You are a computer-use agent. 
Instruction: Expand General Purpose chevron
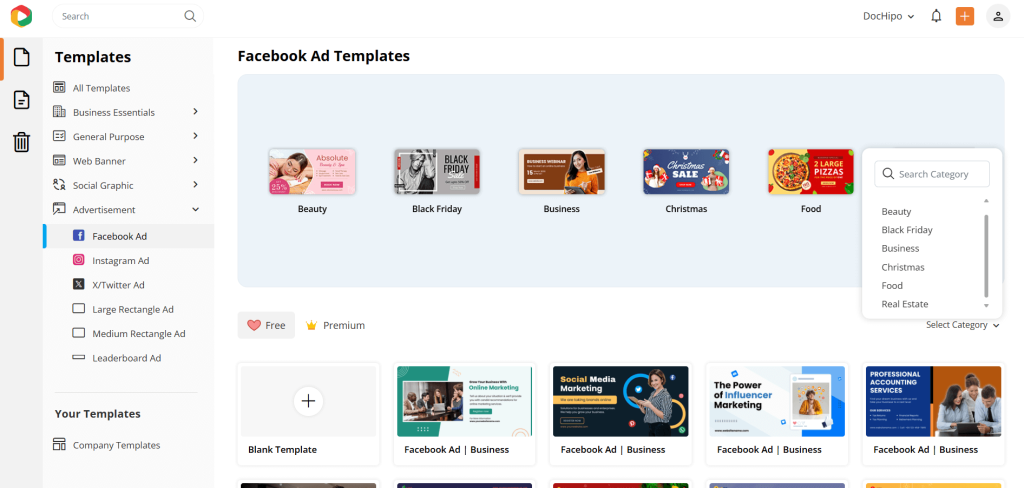click(195, 136)
